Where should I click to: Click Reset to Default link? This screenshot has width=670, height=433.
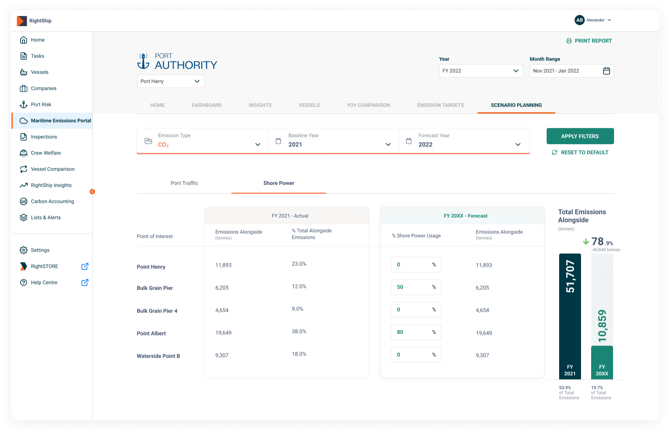pos(580,152)
